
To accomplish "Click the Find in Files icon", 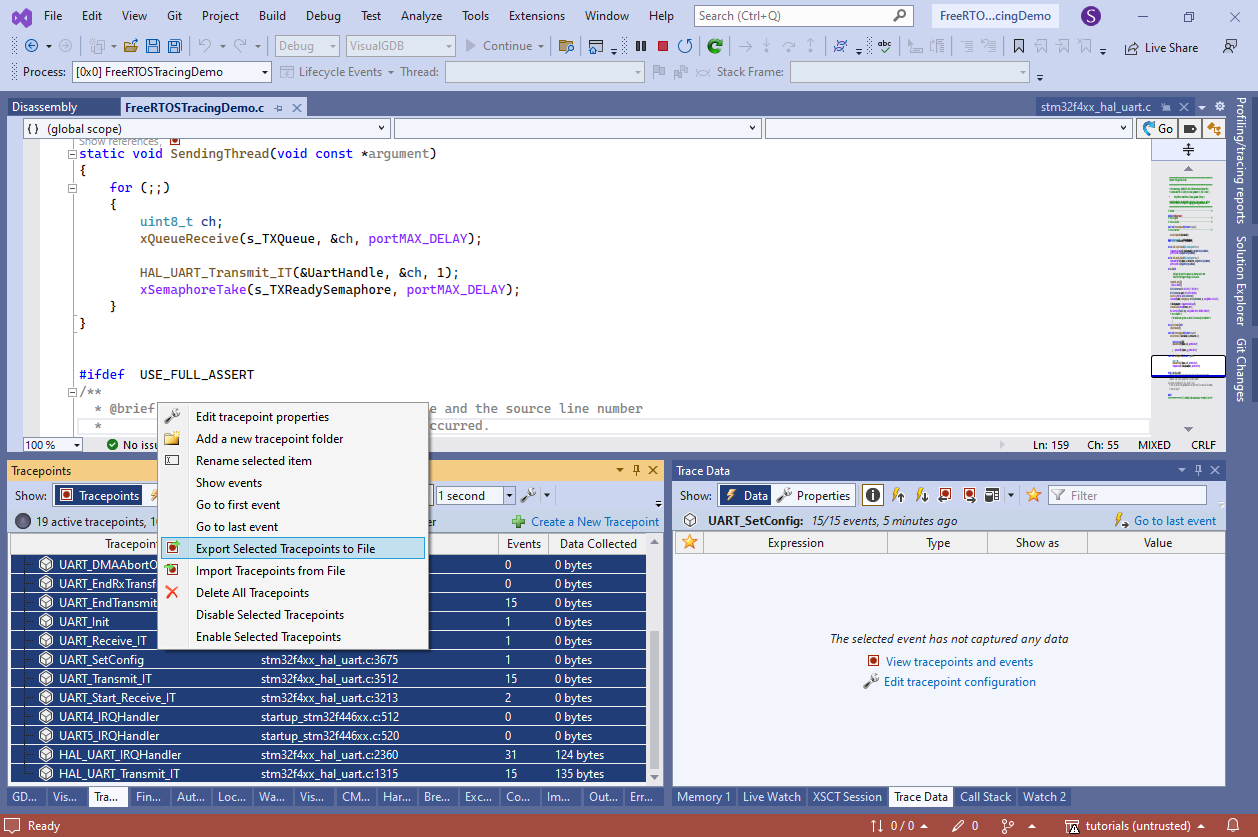I will [566, 46].
